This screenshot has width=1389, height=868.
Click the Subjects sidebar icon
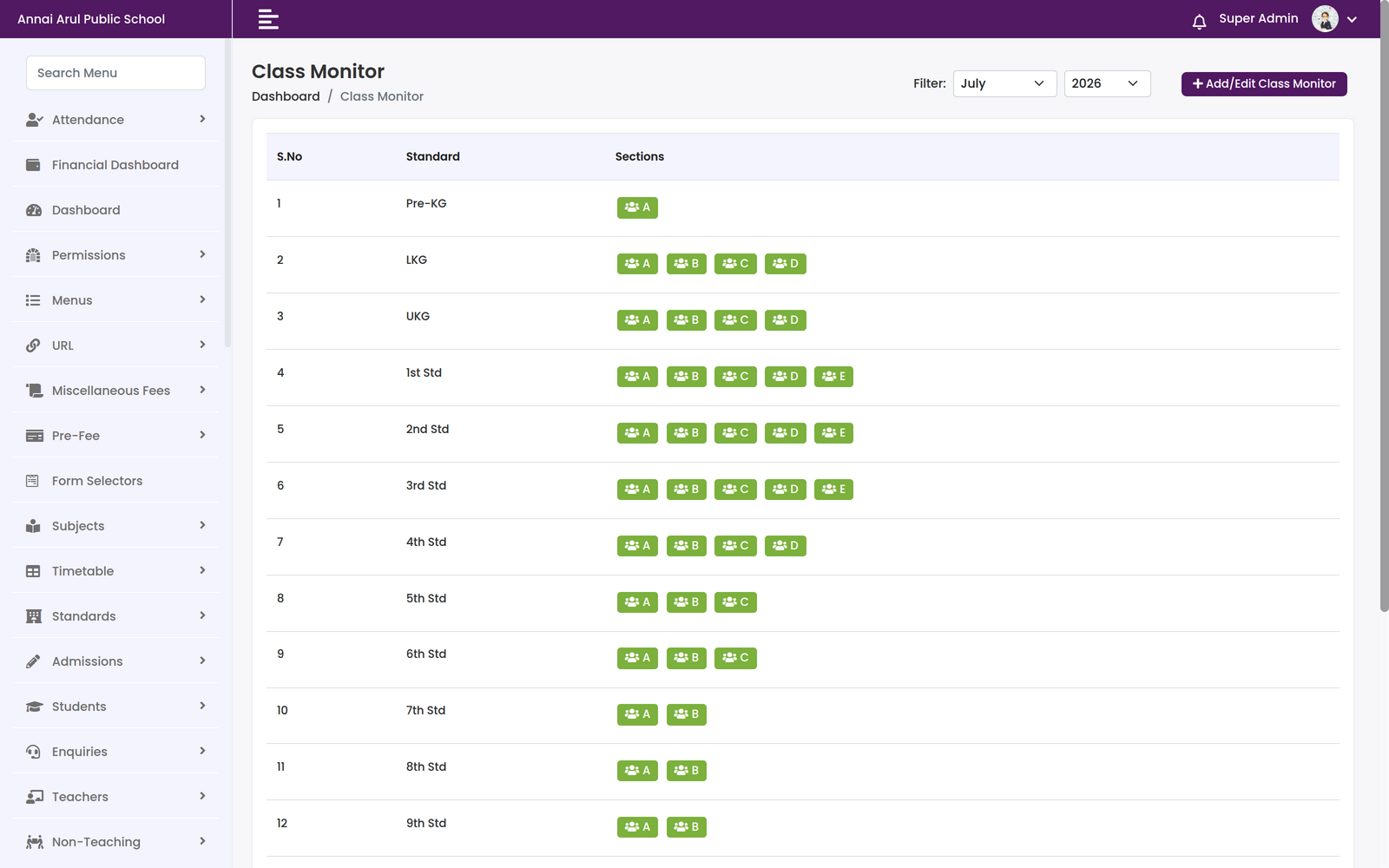click(x=33, y=526)
